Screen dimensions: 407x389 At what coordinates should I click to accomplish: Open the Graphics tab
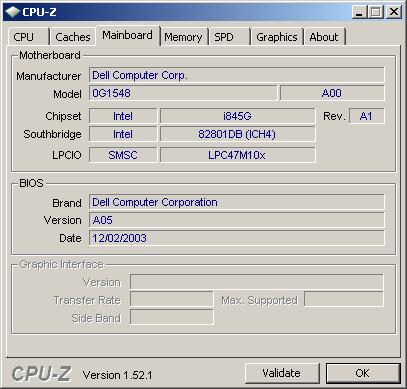tap(277, 37)
